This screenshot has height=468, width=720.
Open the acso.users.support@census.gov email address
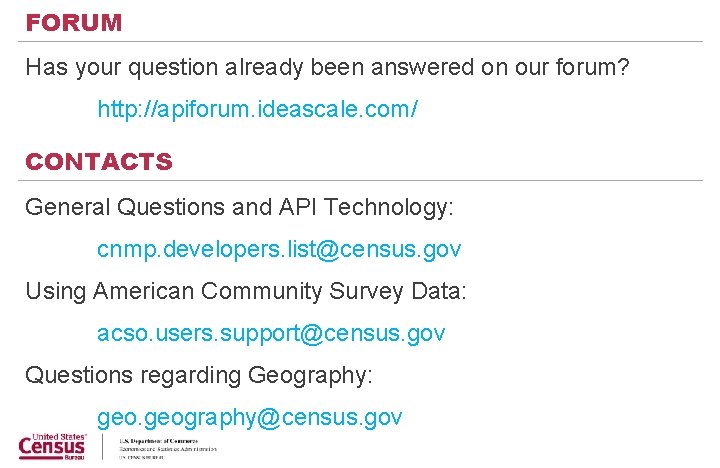click(x=271, y=333)
